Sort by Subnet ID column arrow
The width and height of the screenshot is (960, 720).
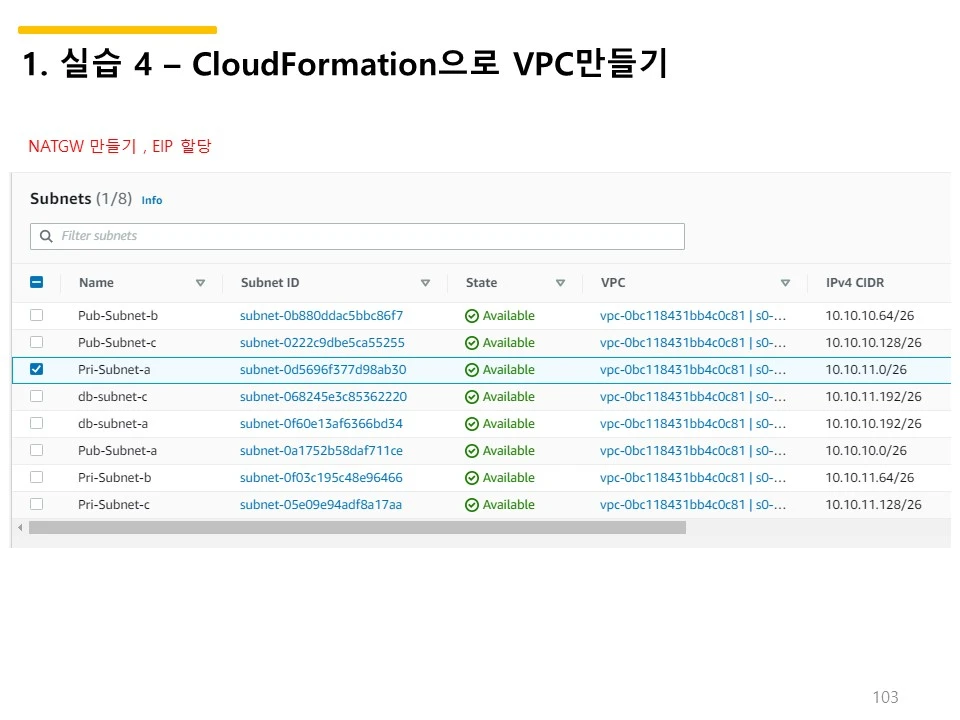pyautogui.click(x=426, y=283)
